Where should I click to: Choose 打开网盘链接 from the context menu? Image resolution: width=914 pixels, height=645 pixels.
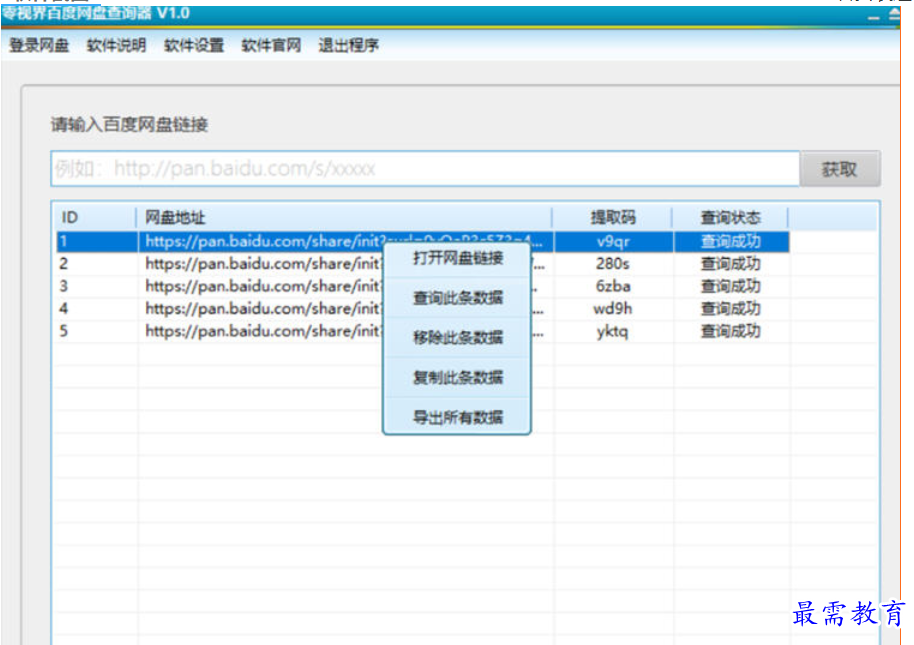point(458,258)
